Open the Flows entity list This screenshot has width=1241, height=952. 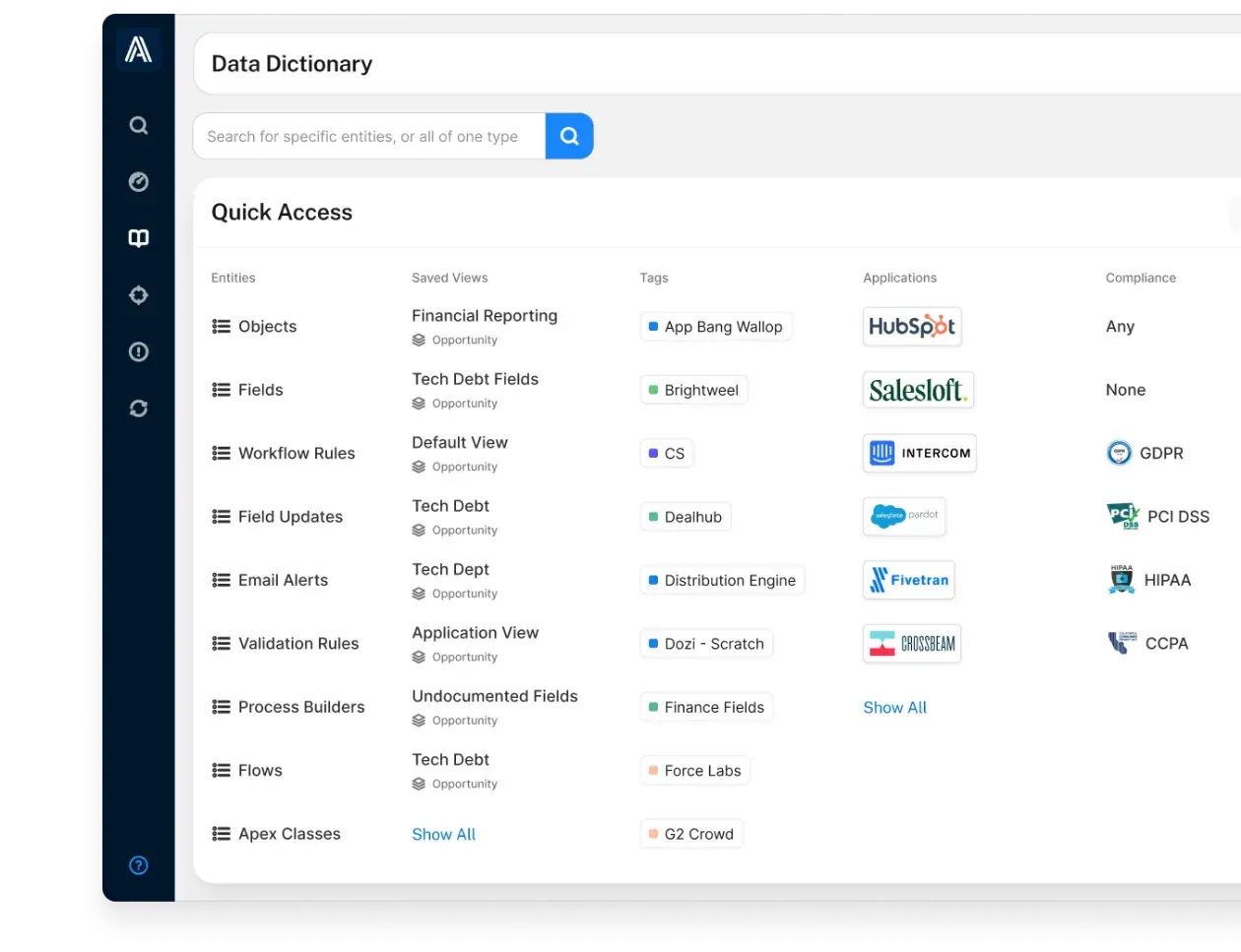point(247,770)
